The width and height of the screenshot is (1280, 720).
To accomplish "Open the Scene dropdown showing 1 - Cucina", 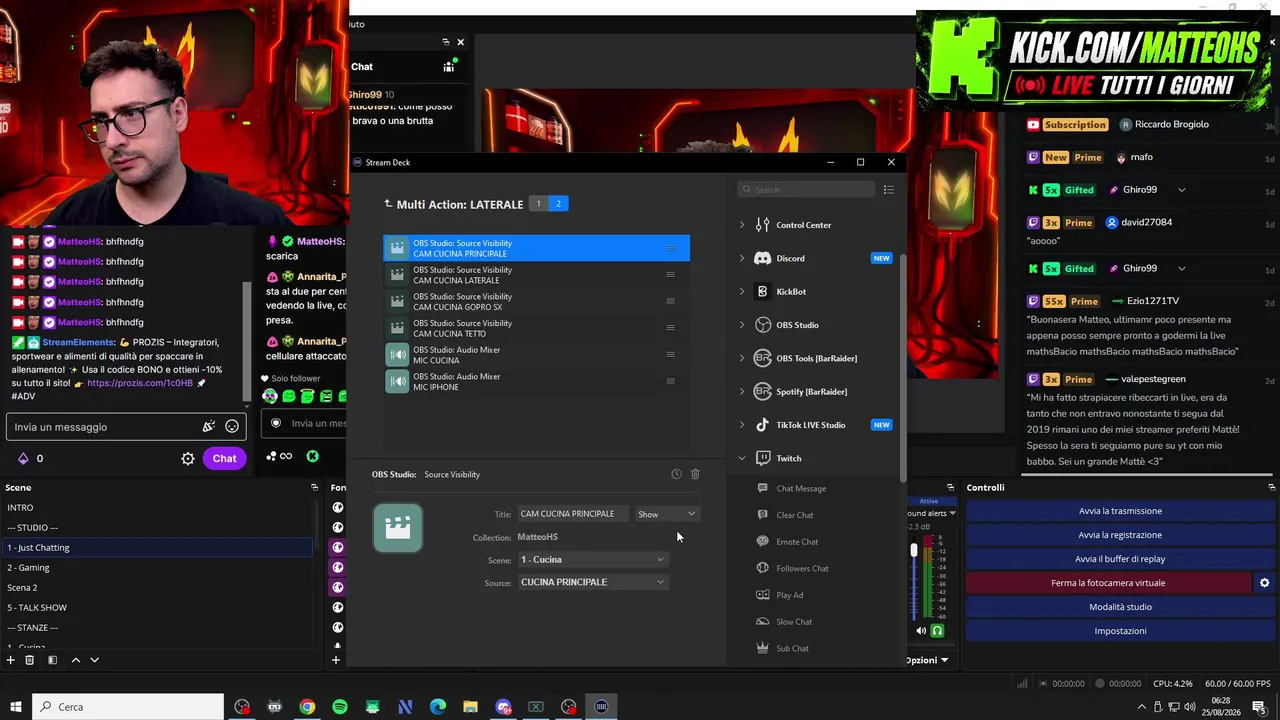I will click(x=592, y=560).
